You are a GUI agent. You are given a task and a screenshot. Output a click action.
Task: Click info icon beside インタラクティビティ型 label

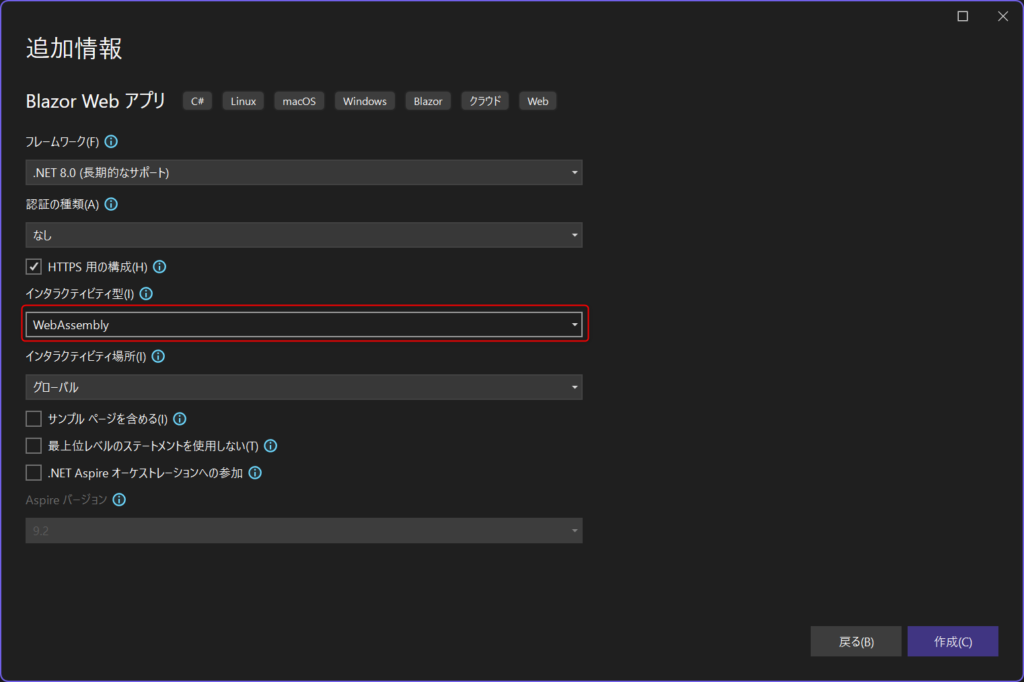[146, 294]
